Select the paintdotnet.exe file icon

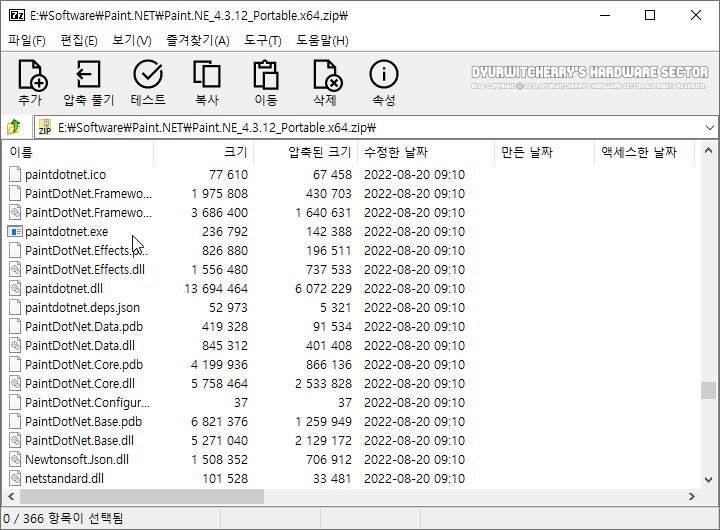click(15, 231)
